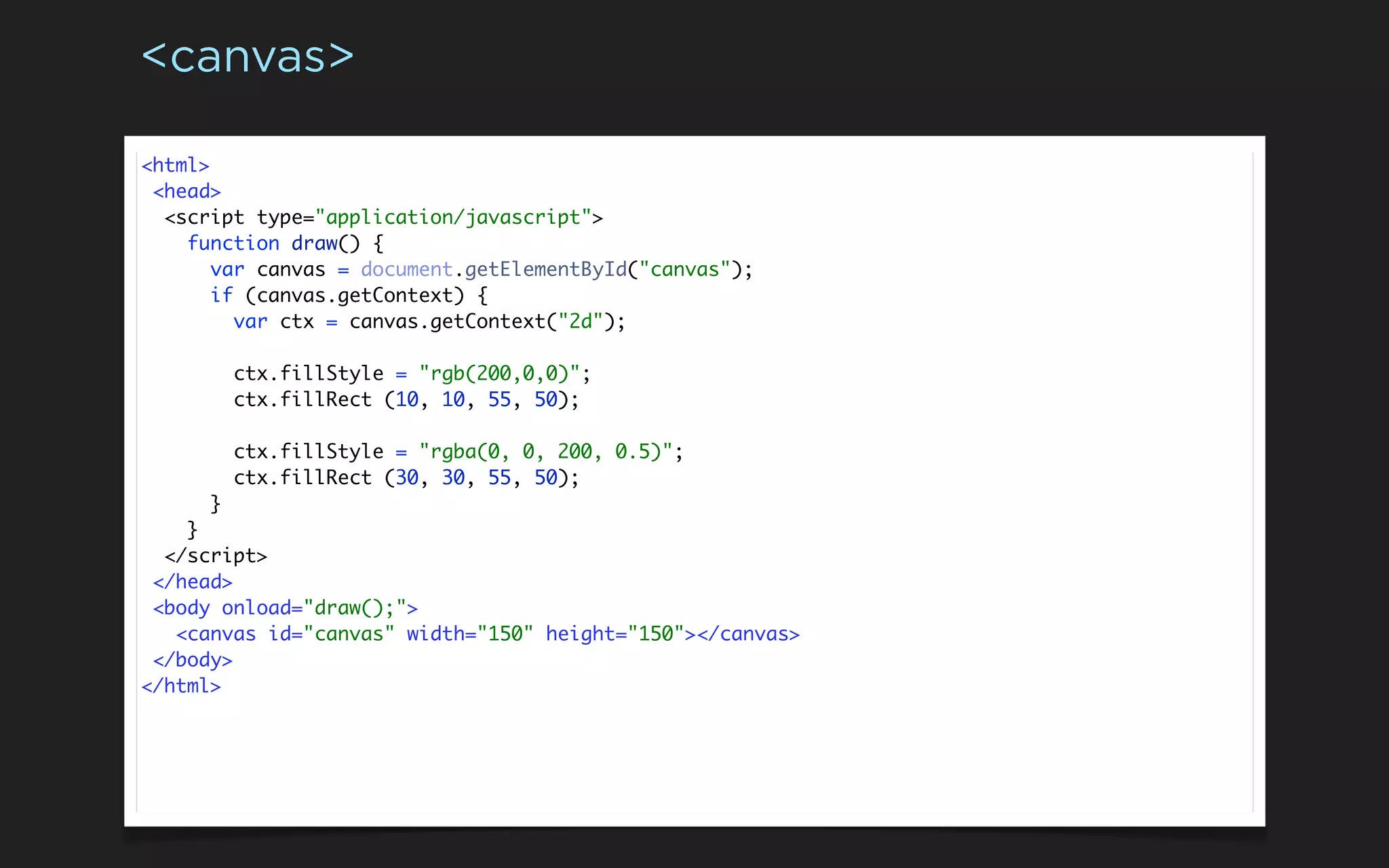Click the closing </head> tag
The image size is (1389, 868).
(193, 582)
